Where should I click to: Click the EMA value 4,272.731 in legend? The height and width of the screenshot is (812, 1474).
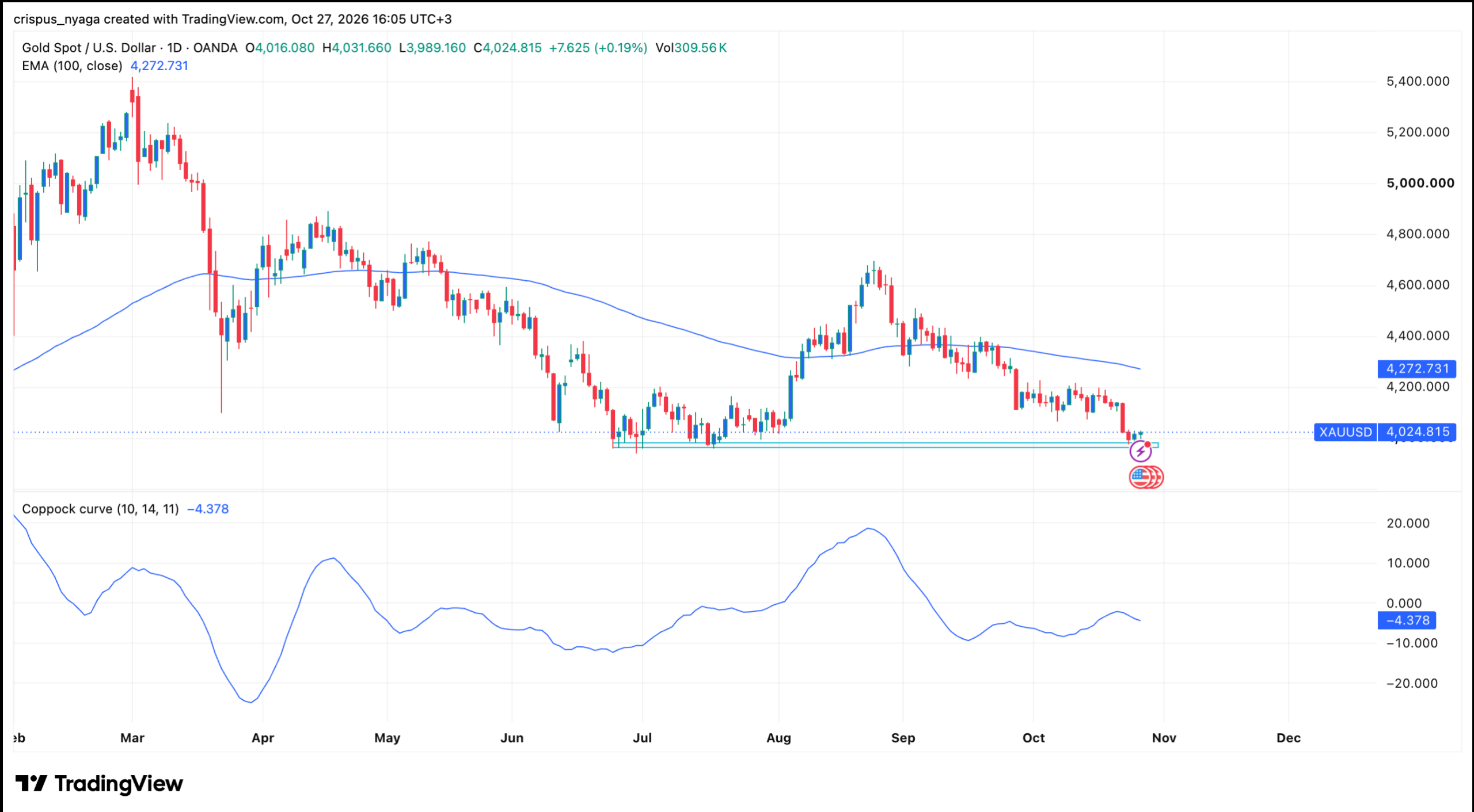point(159,66)
